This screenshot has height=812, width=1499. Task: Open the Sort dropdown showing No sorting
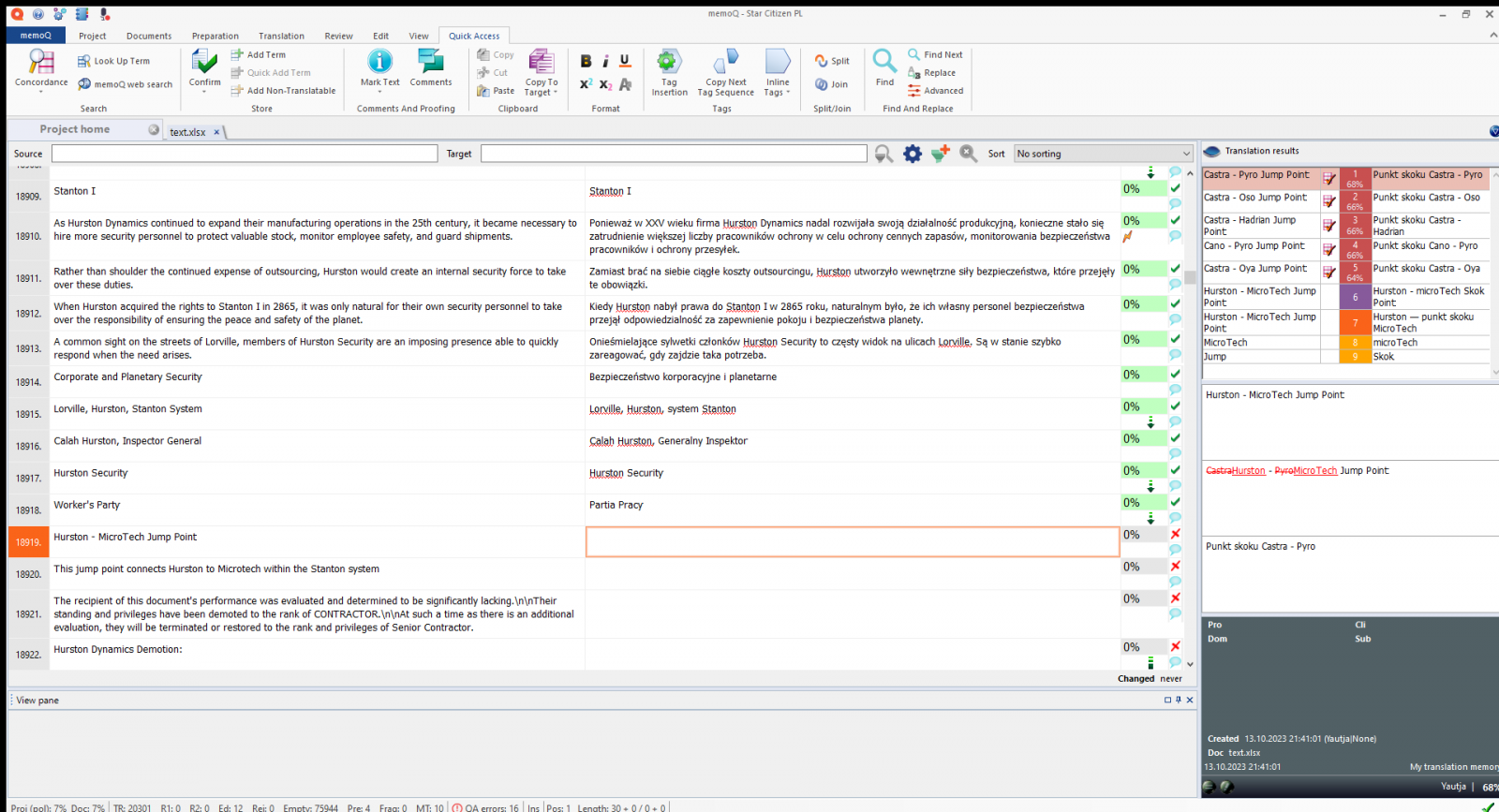pos(1103,154)
